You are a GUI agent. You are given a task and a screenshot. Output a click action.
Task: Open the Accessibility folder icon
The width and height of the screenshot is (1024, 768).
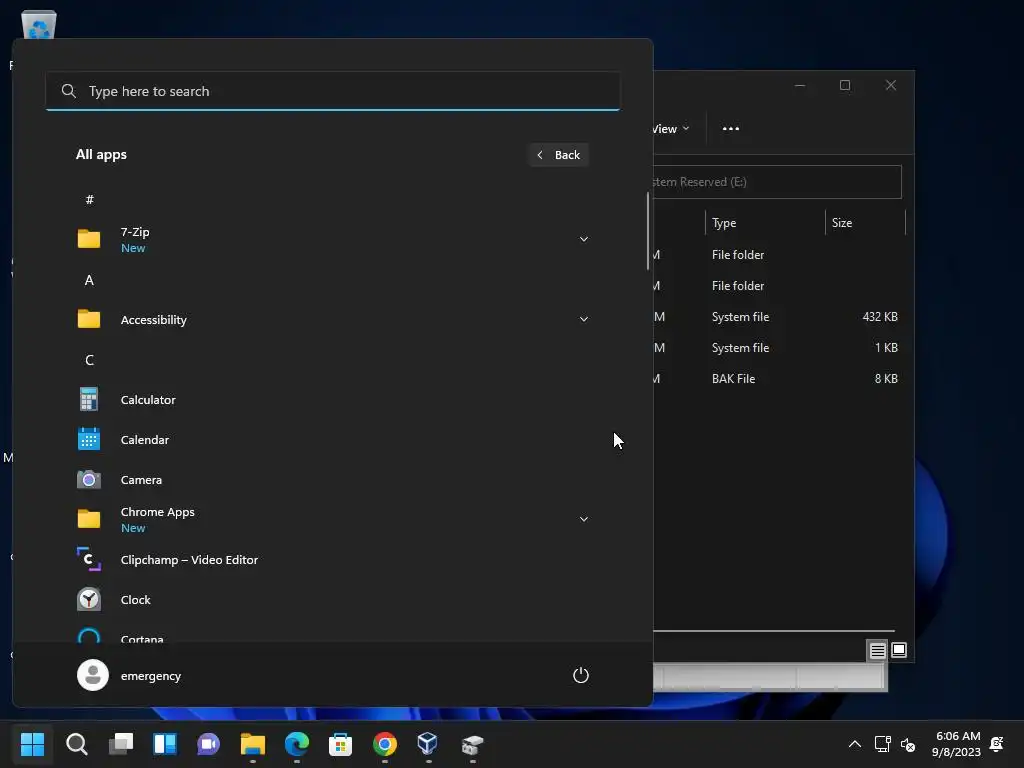(x=89, y=319)
